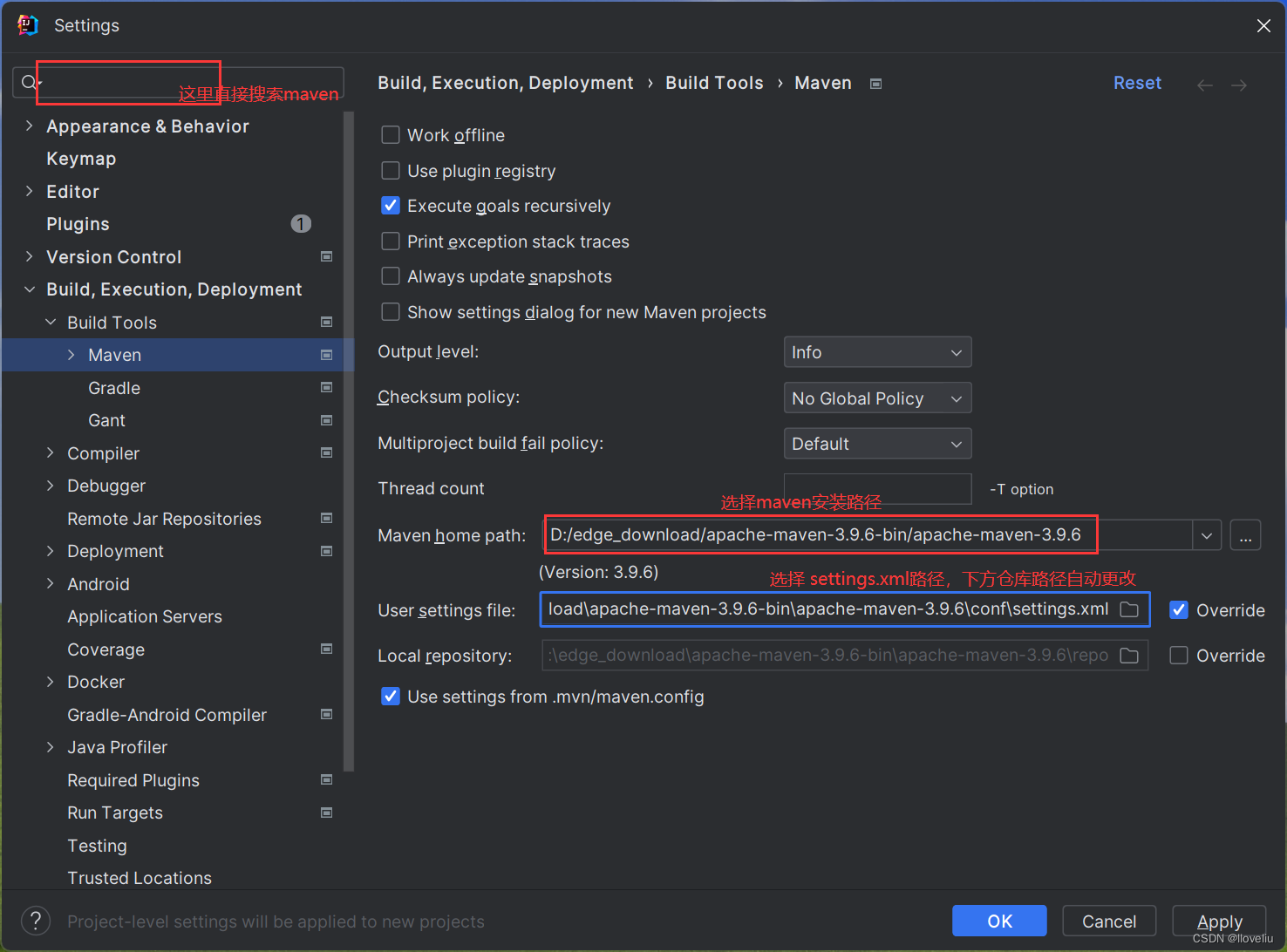Click project-level icon on Gant row
1287x952 pixels.
click(x=327, y=420)
